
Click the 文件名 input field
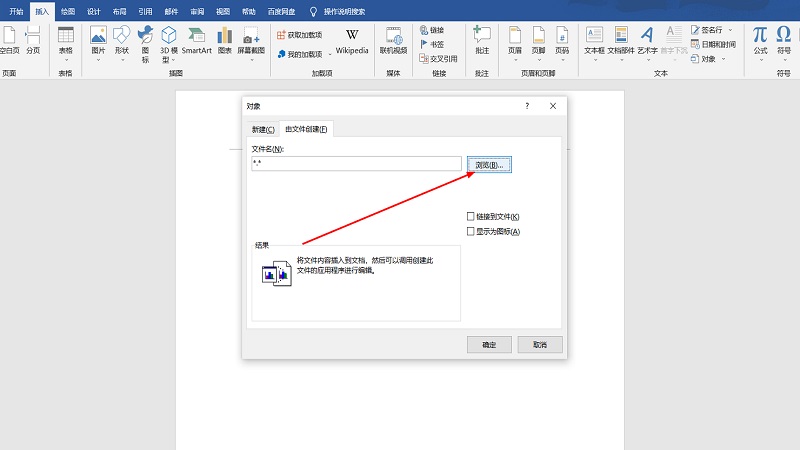[356, 164]
